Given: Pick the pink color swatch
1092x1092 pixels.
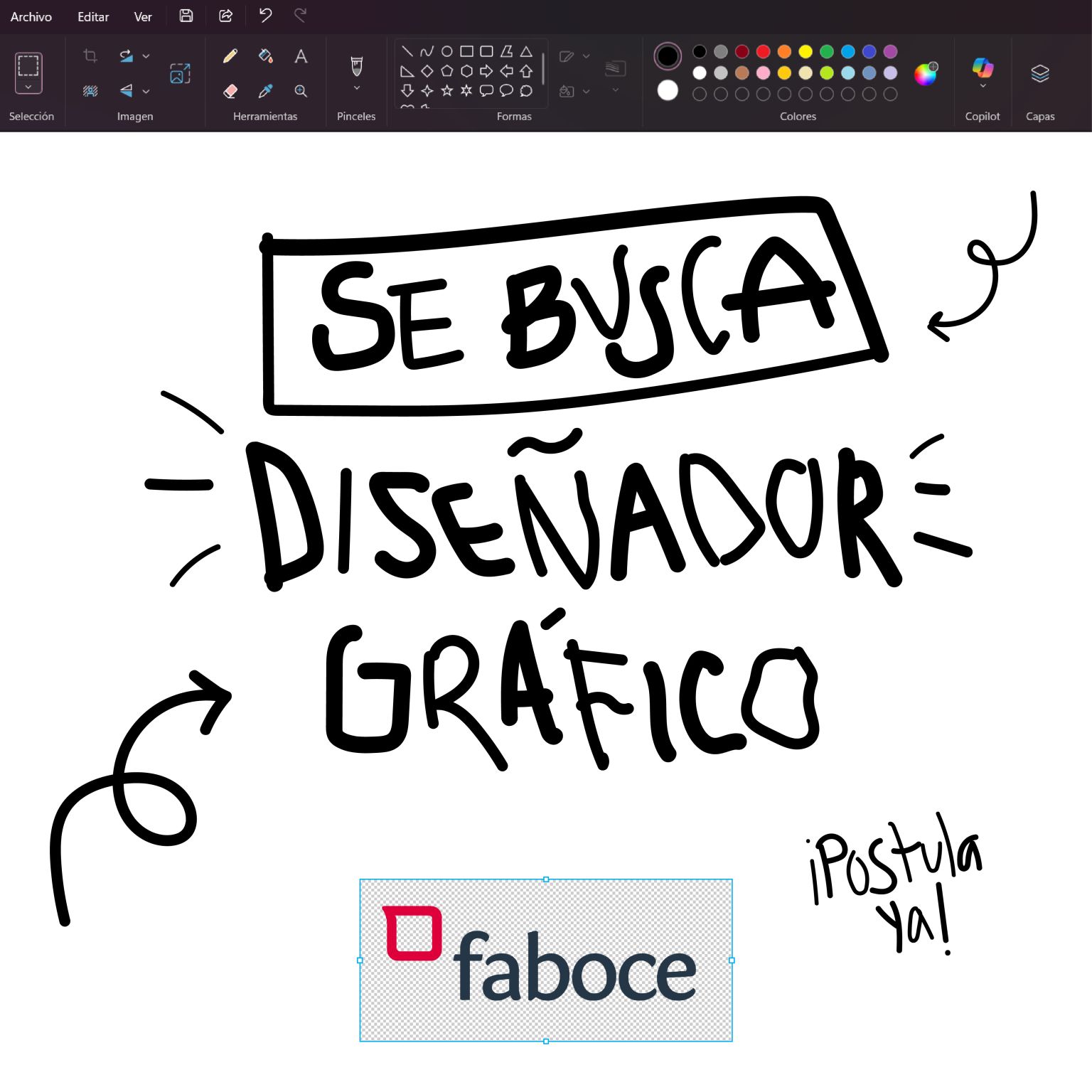Looking at the screenshot, I should coord(763,73).
